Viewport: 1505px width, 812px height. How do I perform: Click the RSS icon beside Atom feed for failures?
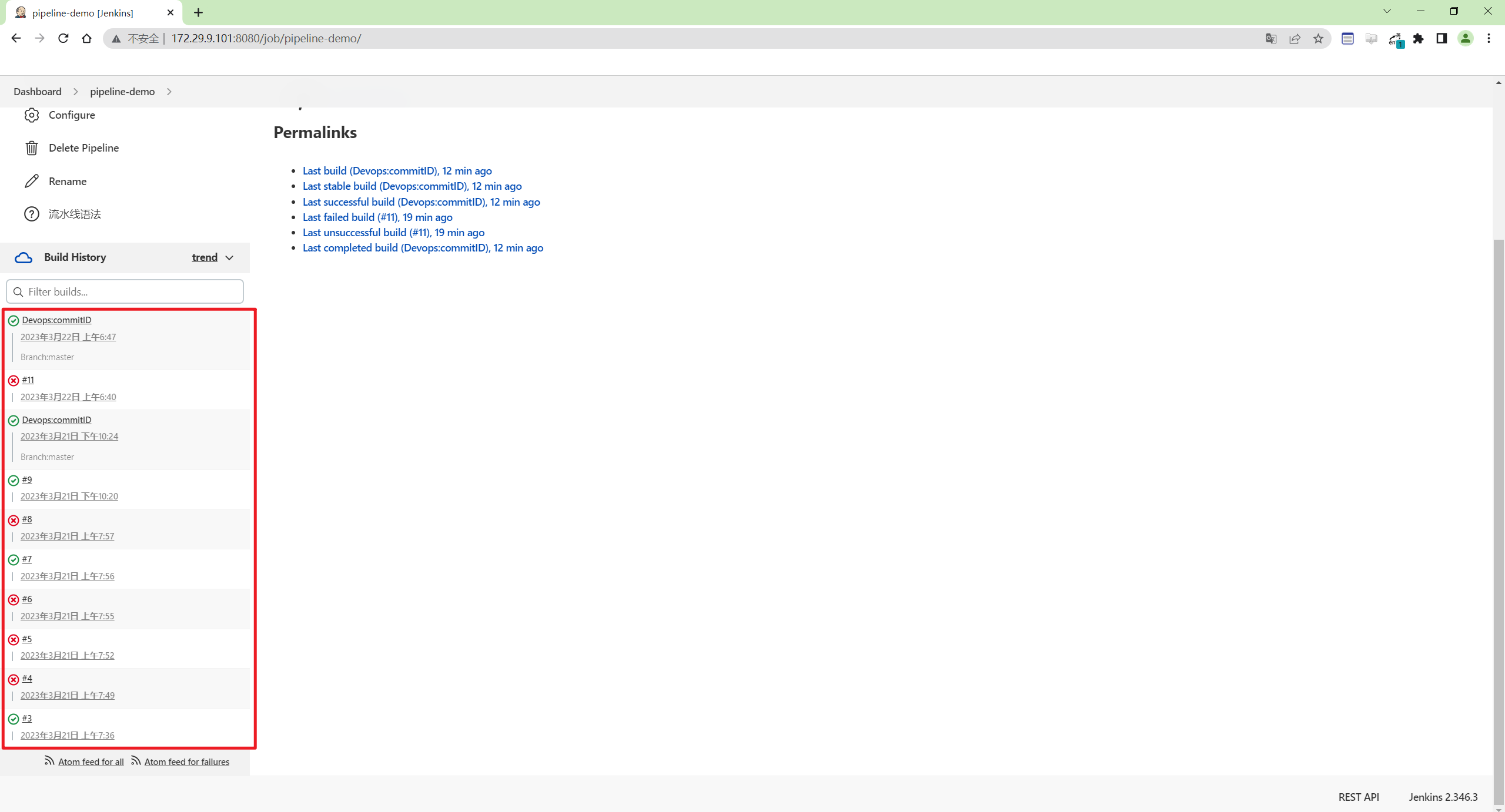[x=136, y=761]
